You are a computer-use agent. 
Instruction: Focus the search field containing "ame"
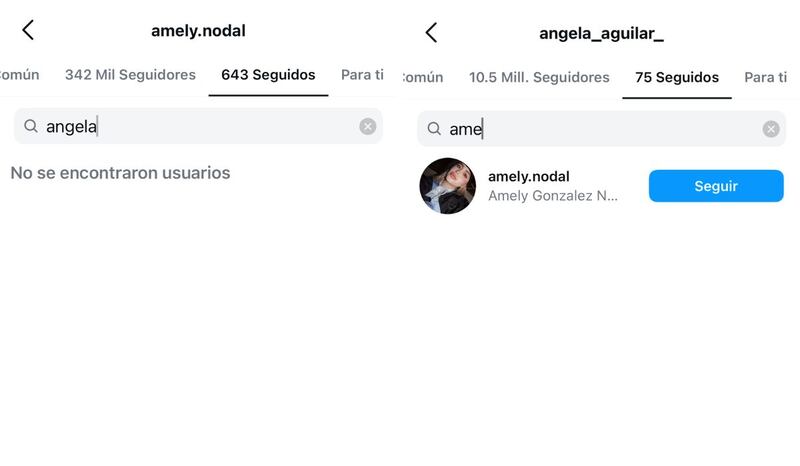coord(600,129)
